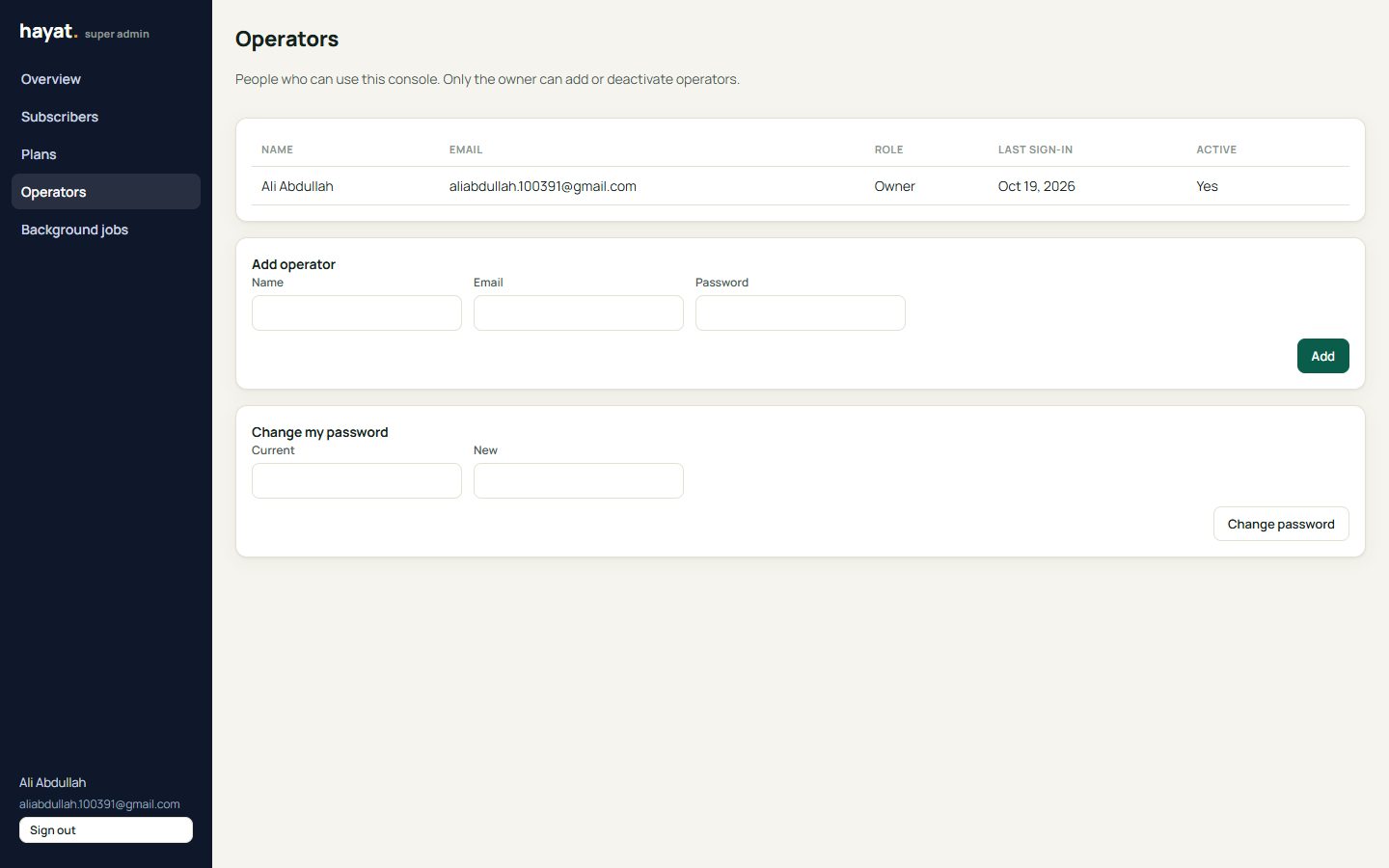1389x868 pixels.
Task: Focus the Current password field
Action: click(357, 480)
